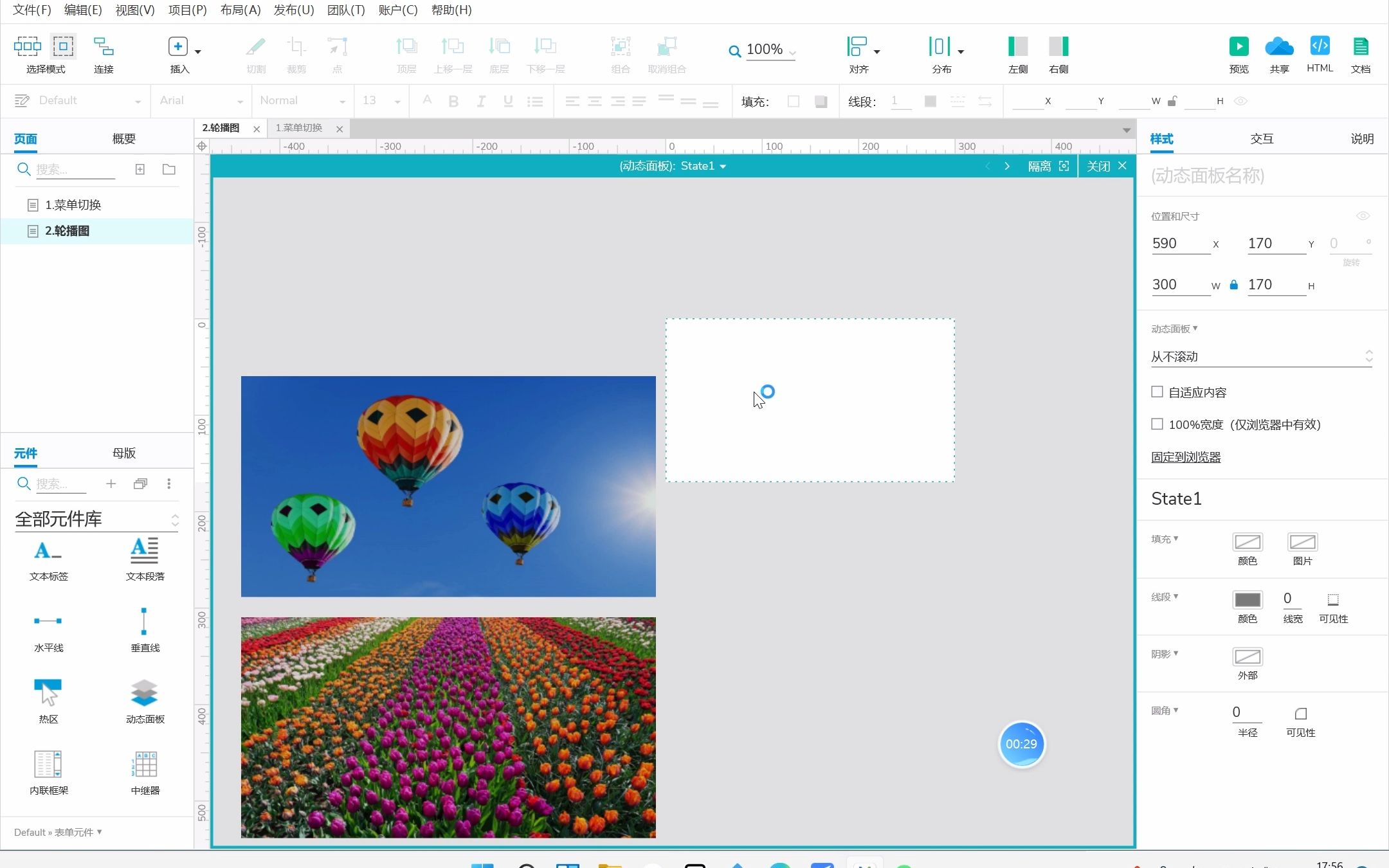The height and width of the screenshot is (868, 1389).
Task: Click the Repeater (中继器) widget icon
Action: click(144, 764)
